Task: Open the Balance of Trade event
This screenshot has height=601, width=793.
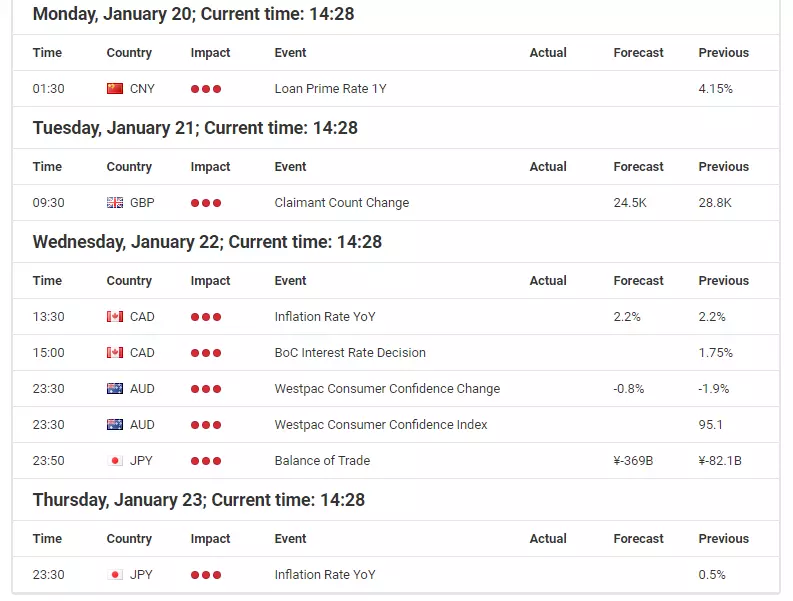Action: pyautogui.click(x=322, y=461)
